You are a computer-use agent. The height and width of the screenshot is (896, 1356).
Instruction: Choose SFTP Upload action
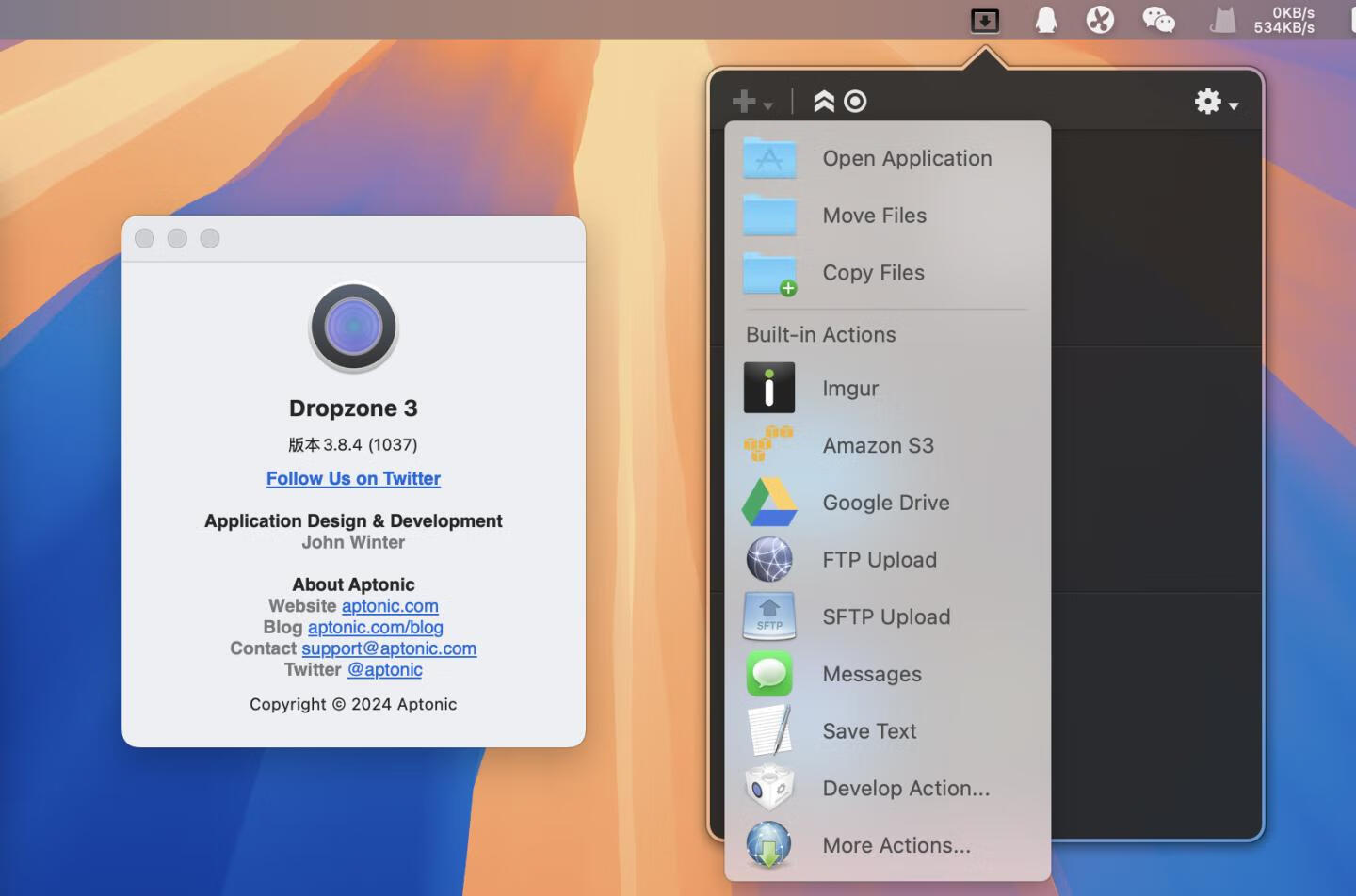(x=887, y=616)
